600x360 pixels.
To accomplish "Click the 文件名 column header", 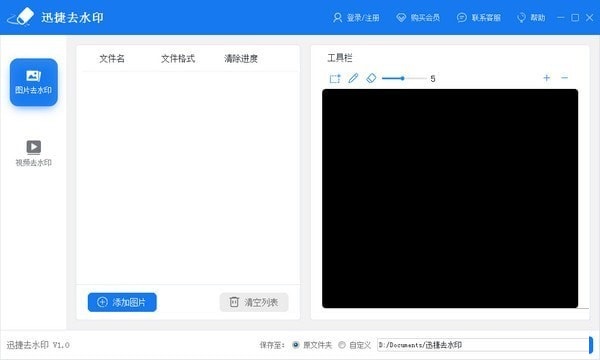I will (112, 59).
